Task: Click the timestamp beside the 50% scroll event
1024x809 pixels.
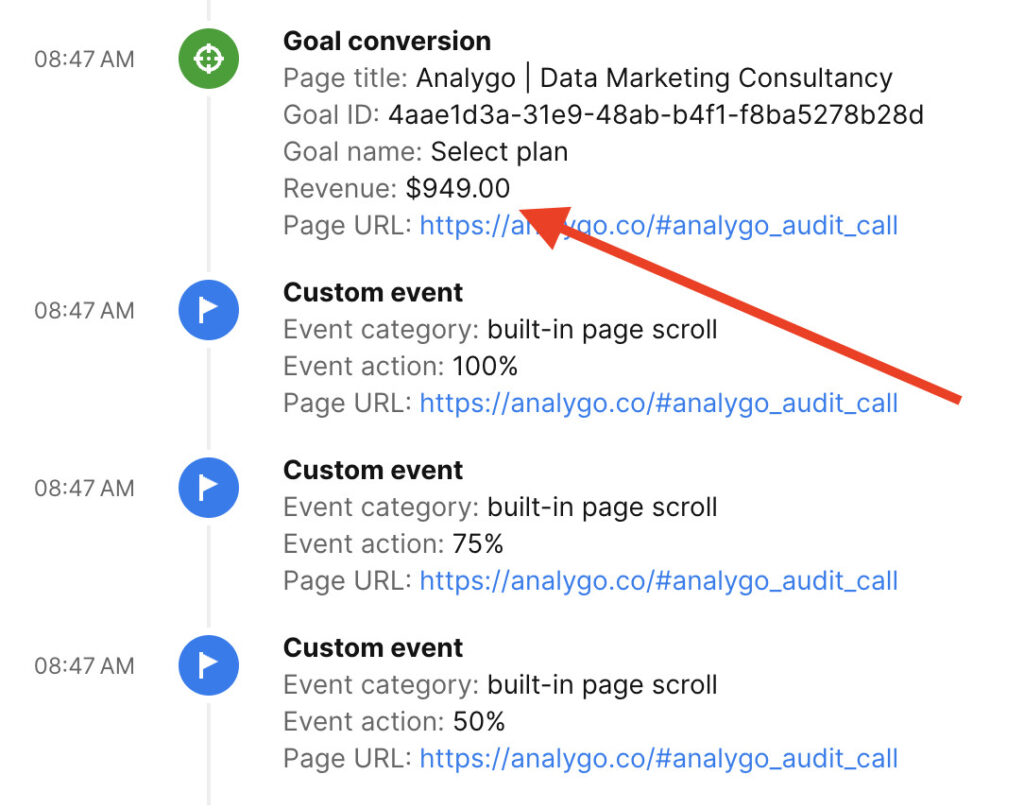Action: (84, 666)
